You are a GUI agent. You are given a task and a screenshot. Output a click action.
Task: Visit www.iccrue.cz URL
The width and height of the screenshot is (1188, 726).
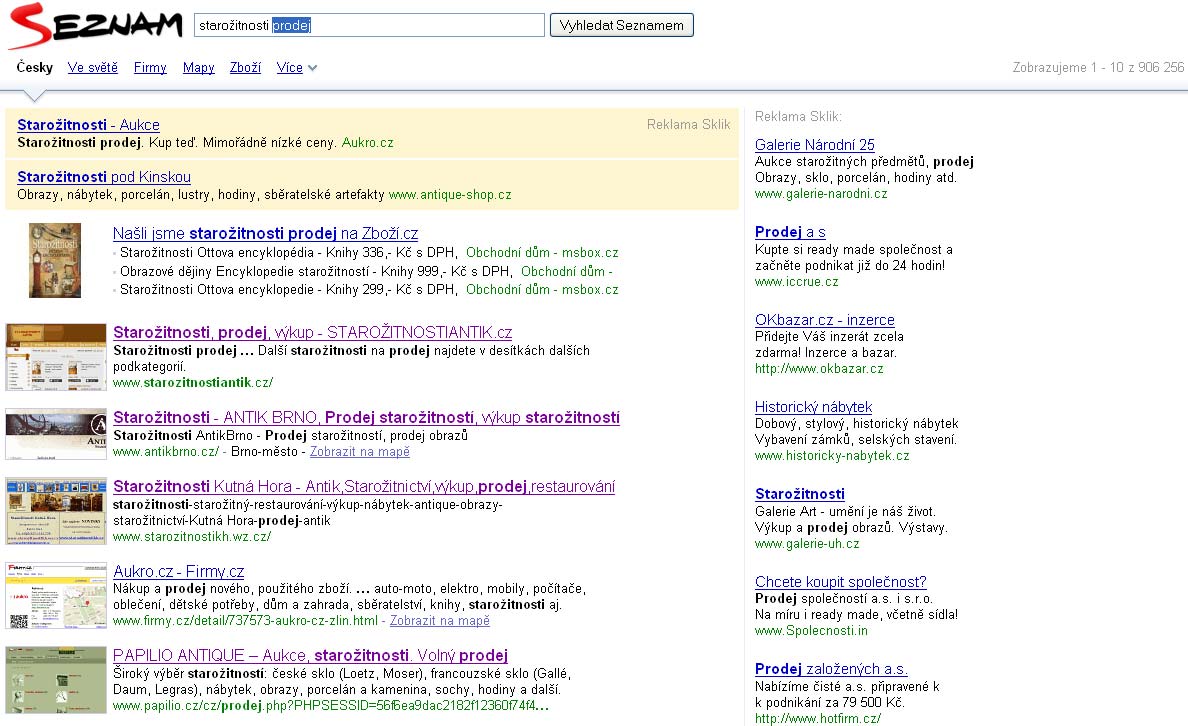tap(796, 282)
